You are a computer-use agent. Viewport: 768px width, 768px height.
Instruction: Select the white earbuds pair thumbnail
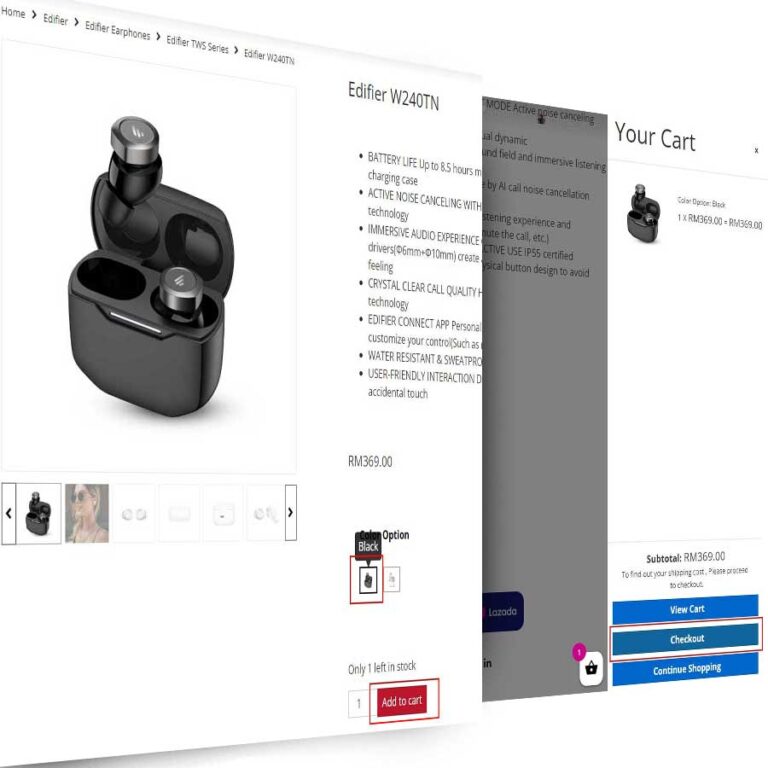pos(134,514)
